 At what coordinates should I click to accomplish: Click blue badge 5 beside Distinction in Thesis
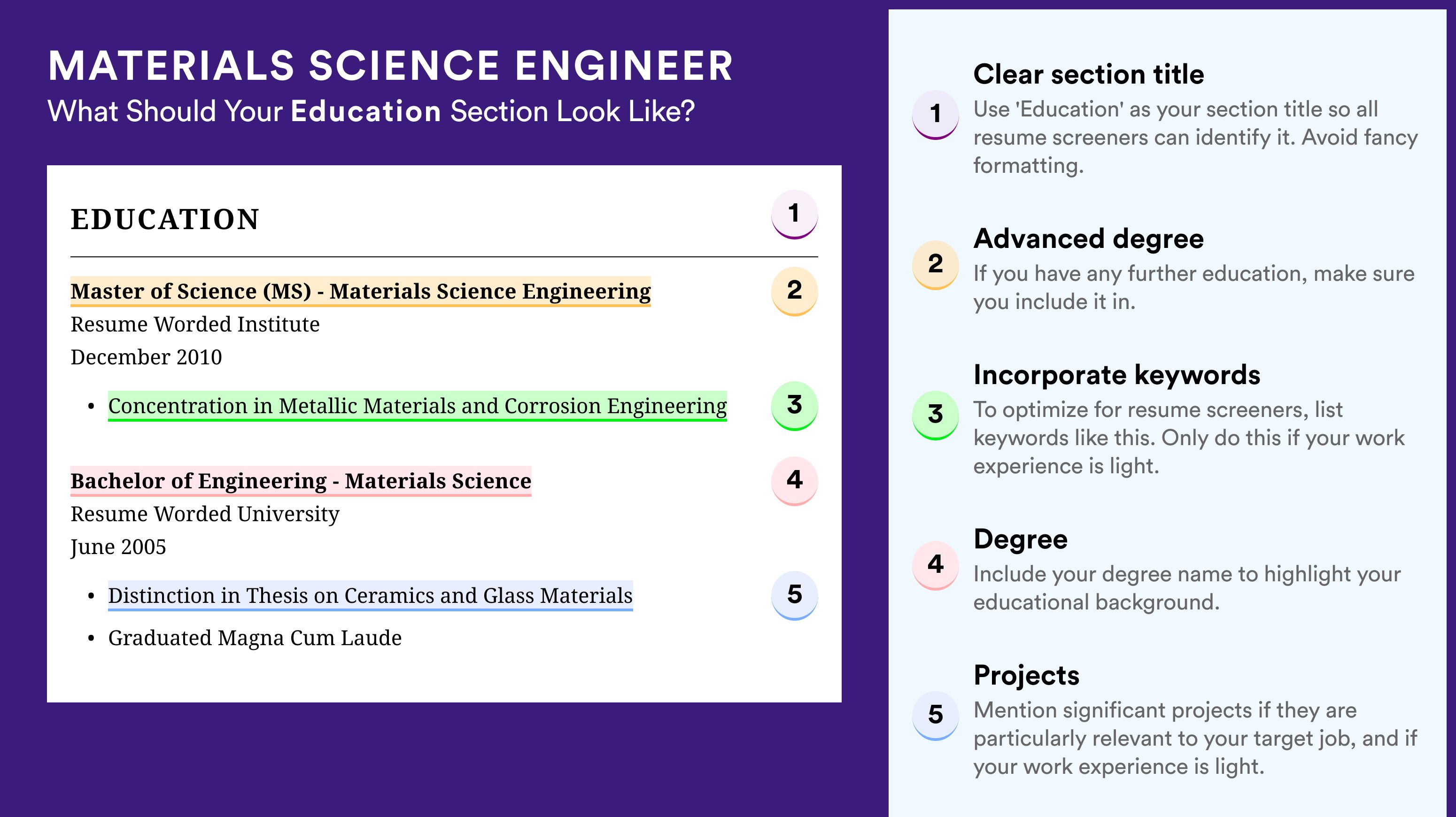[x=794, y=595]
